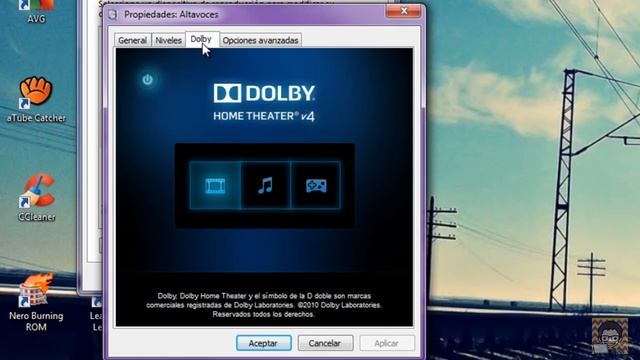
Task: Switch to the Niveles tab
Action: tap(168, 40)
